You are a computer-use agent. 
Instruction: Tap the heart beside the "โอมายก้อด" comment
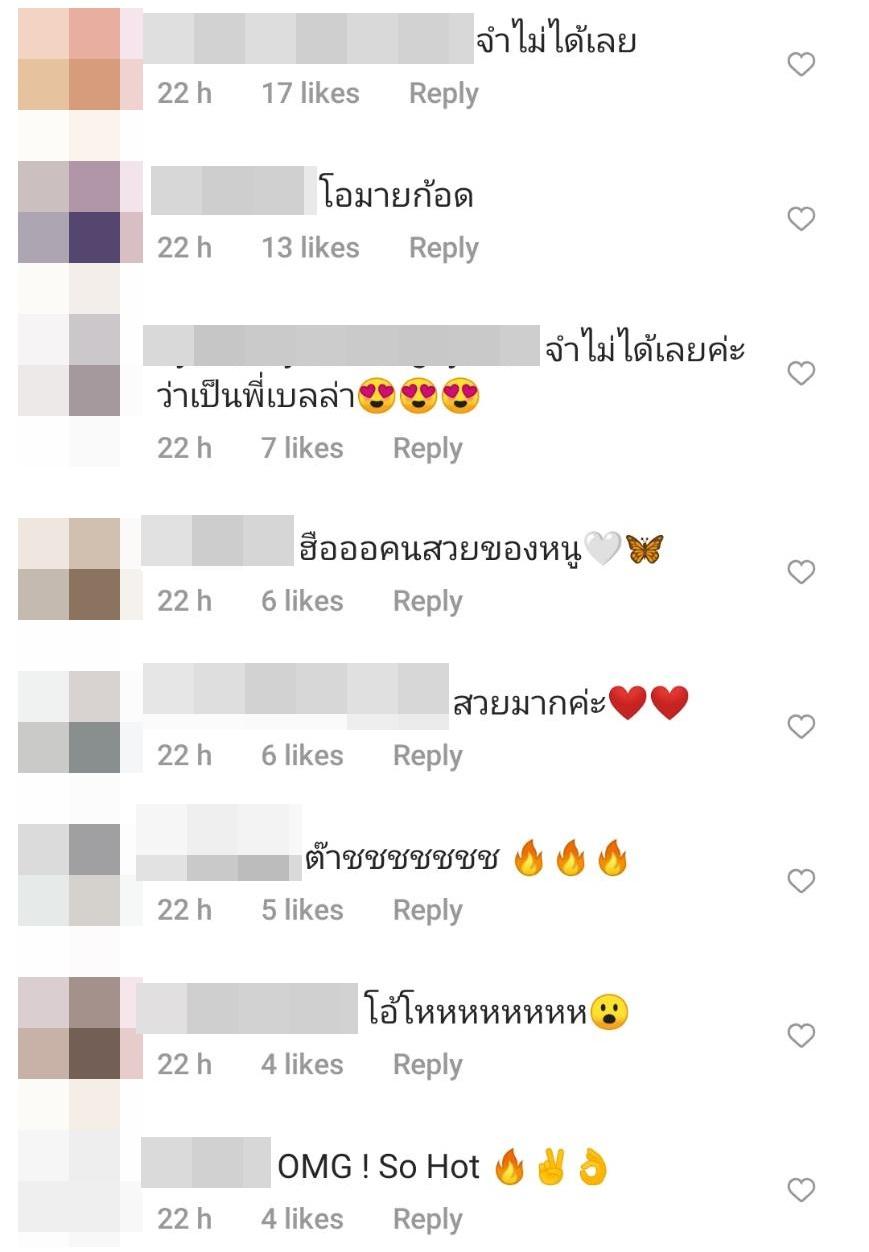click(801, 219)
